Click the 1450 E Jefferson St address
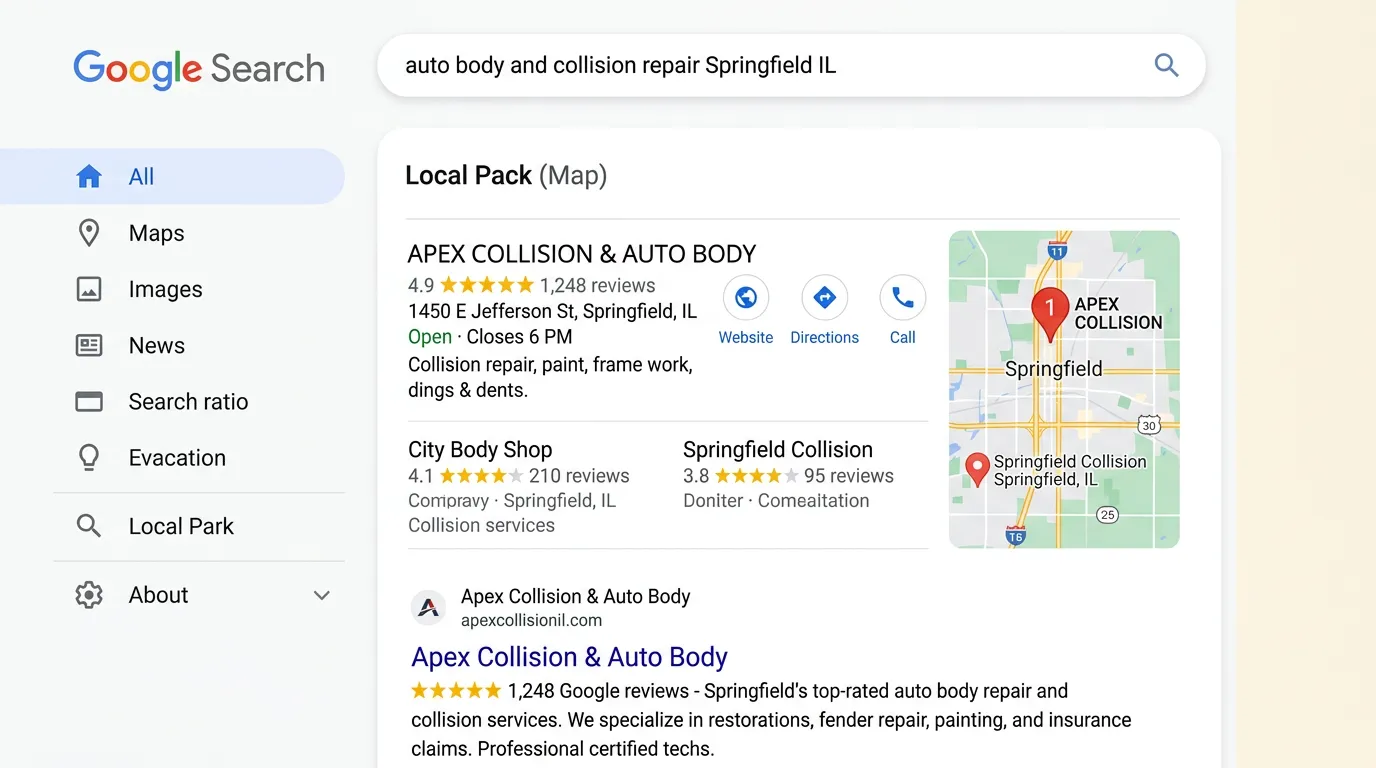1376x768 pixels. coord(553,311)
